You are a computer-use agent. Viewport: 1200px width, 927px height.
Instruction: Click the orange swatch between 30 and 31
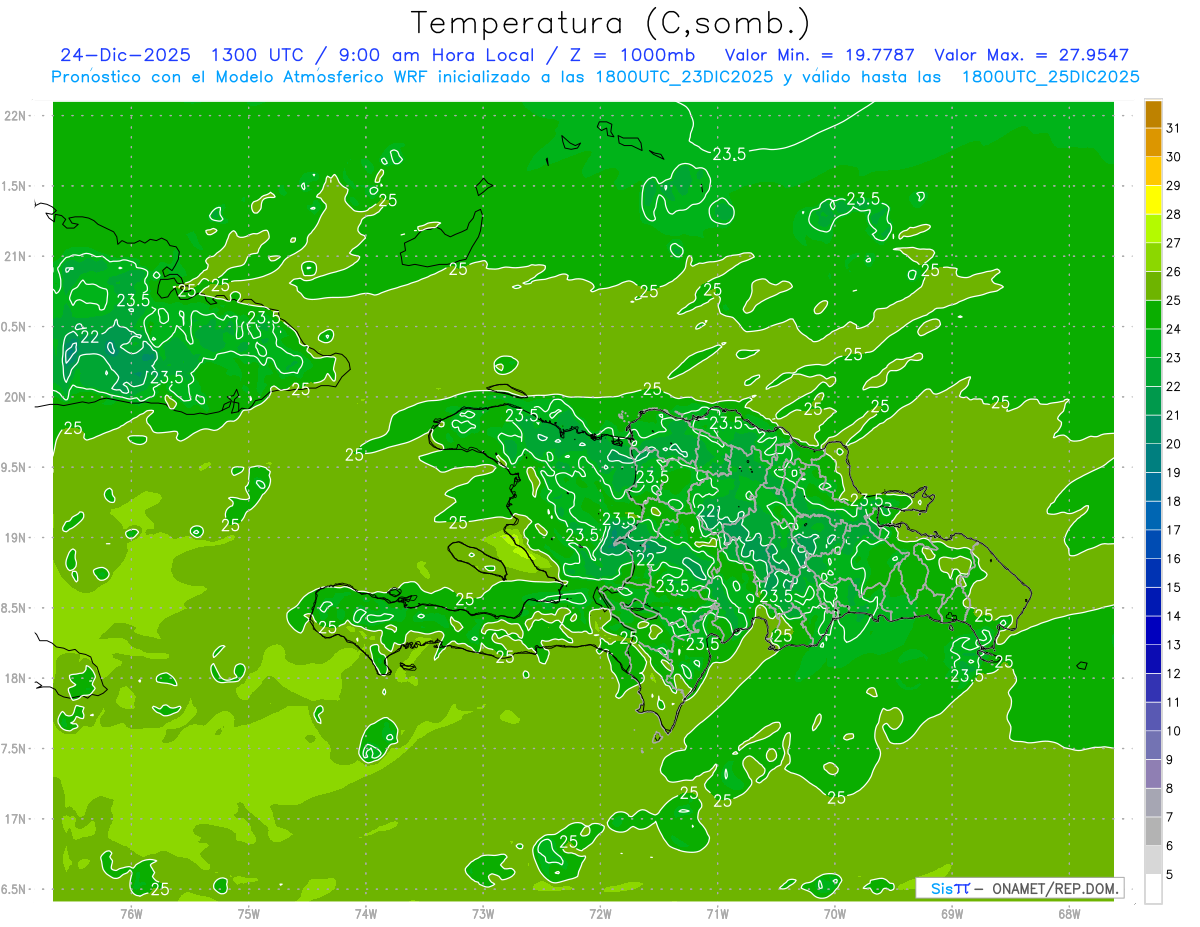point(1154,142)
